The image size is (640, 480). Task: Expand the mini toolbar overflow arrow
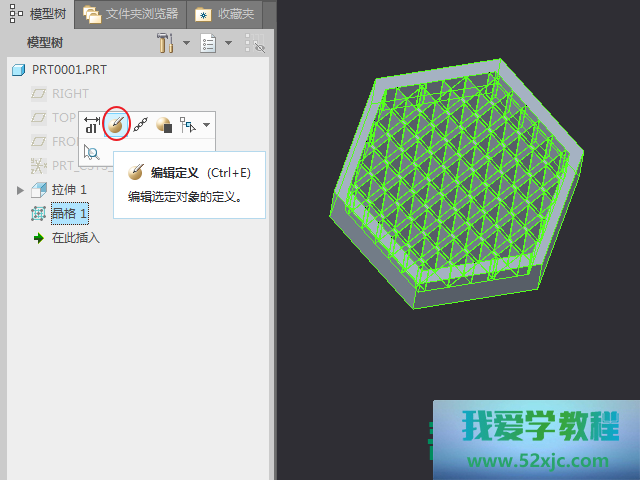pos(206,125)
